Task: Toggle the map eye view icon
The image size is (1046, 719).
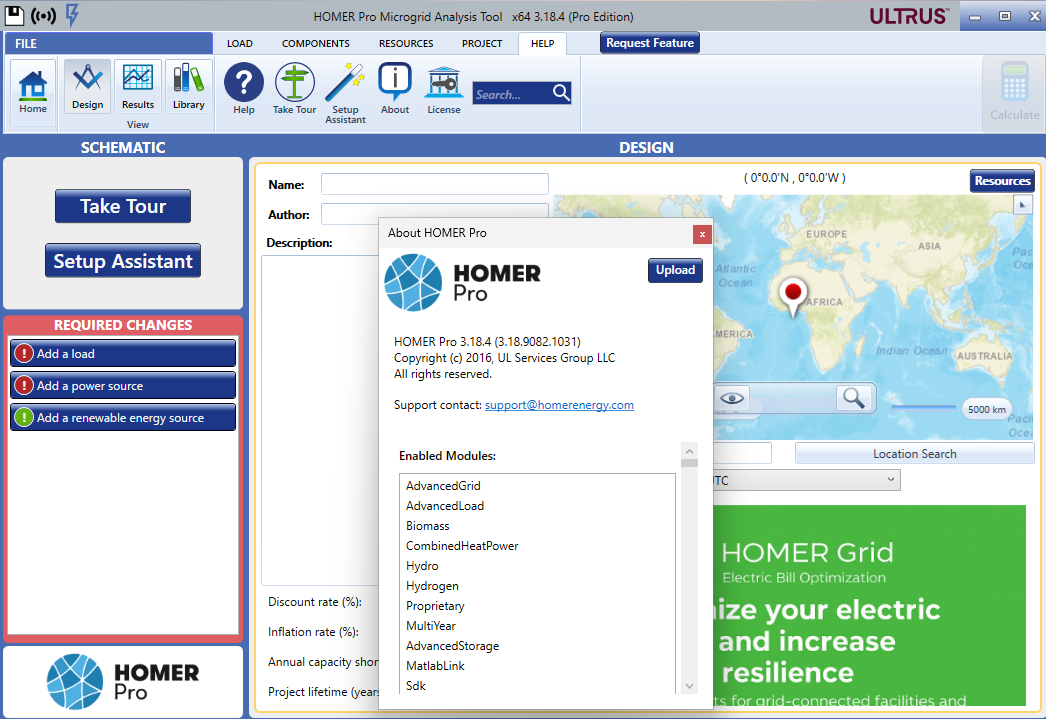Action: pos(732,398)
